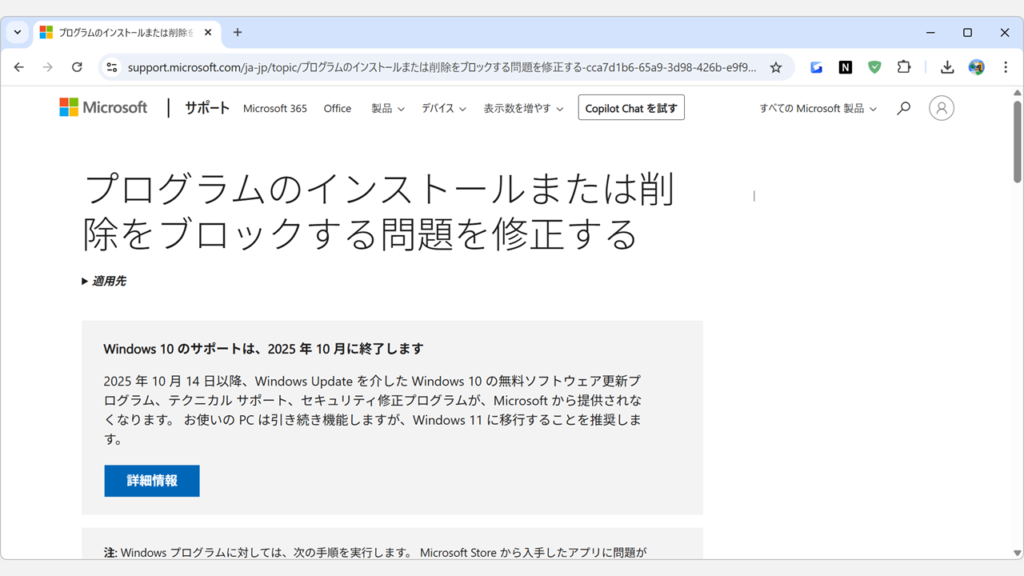Viewport: 1024px width, 576px height.
Task: Open the Downloads icon in toolbar
Action: [x=947, y=67]
